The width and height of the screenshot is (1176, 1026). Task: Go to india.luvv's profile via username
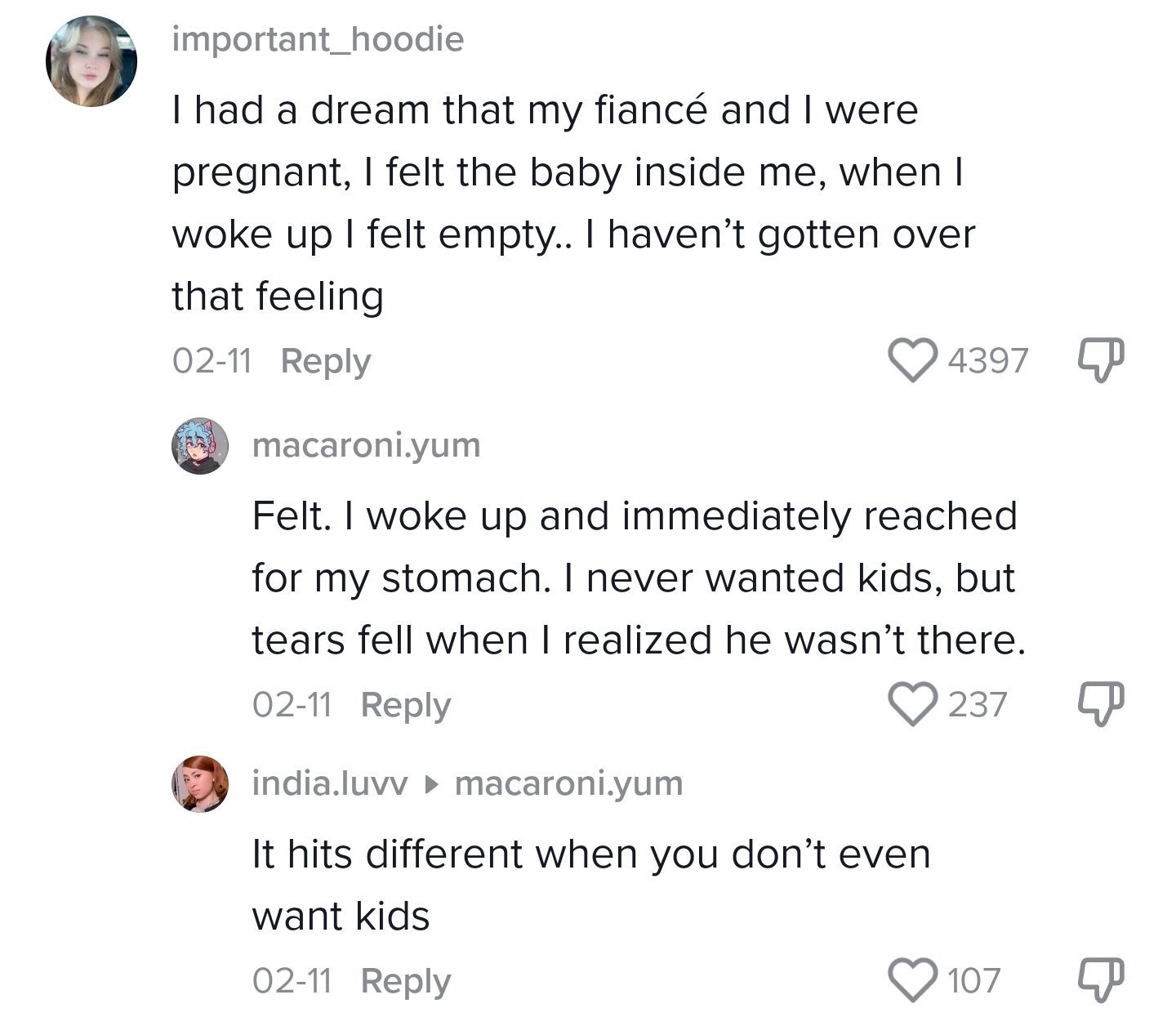pos(330,783)
